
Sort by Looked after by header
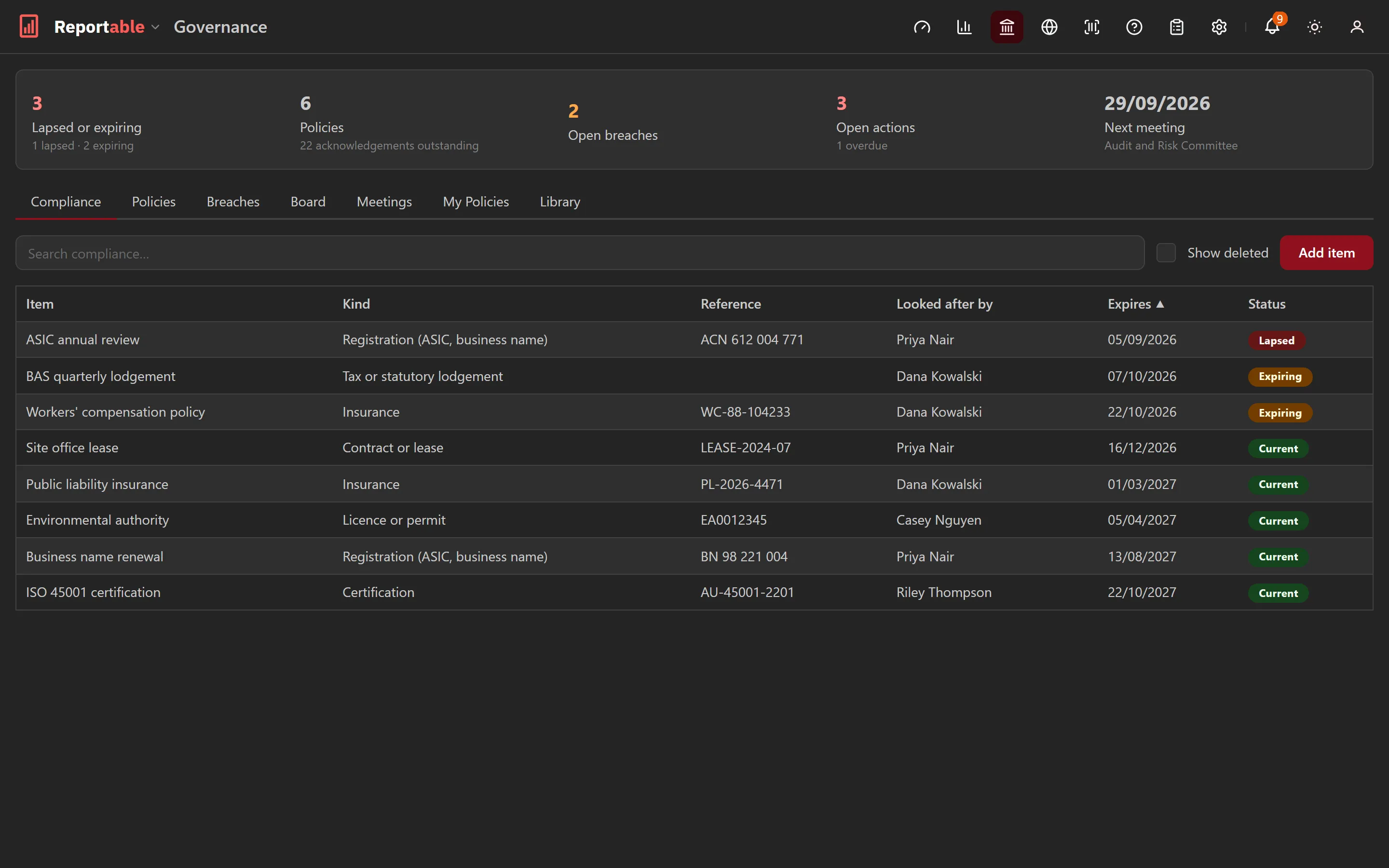tap(944, 304)
